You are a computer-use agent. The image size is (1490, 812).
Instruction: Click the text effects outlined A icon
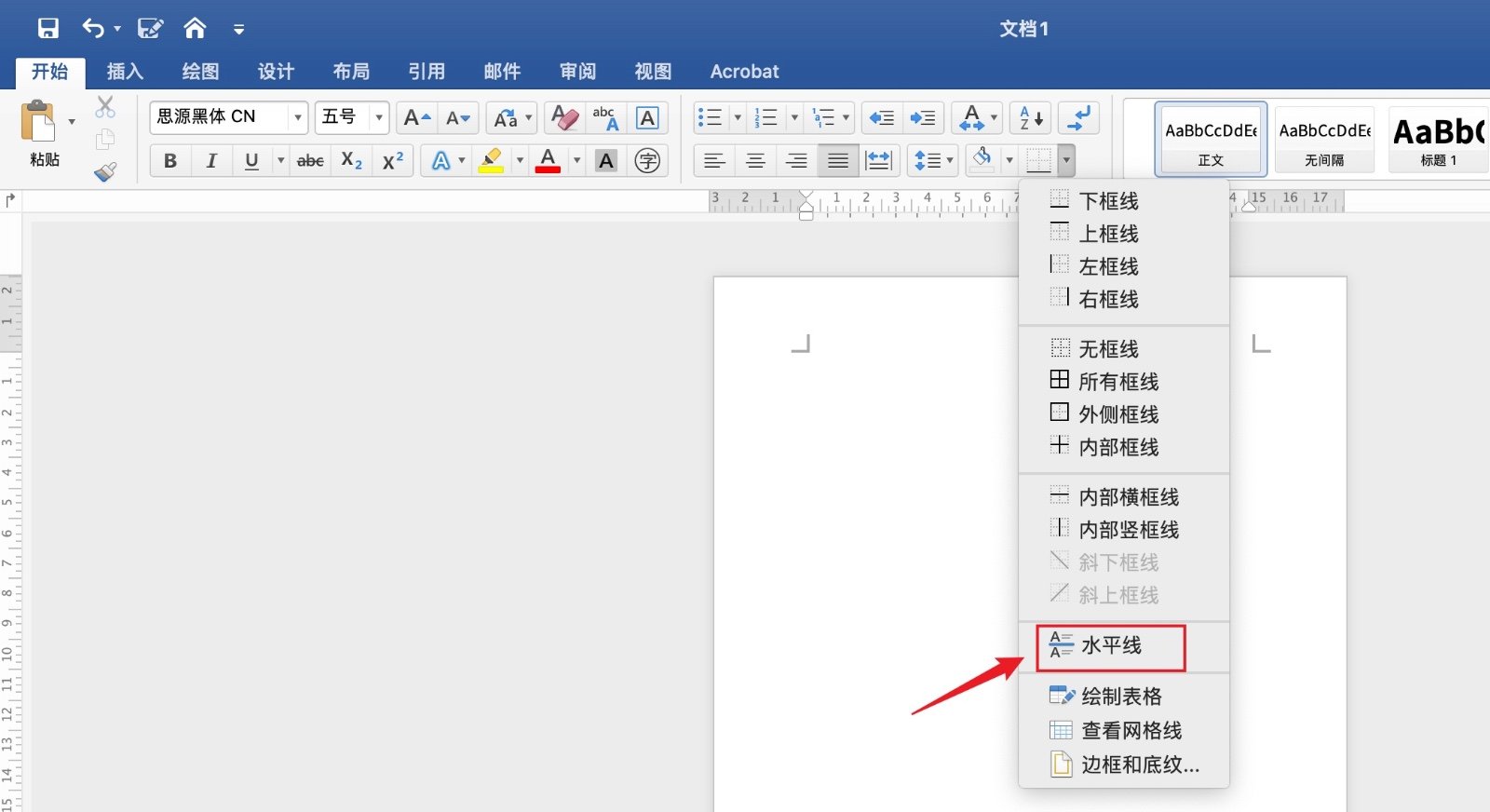[440, 160]
